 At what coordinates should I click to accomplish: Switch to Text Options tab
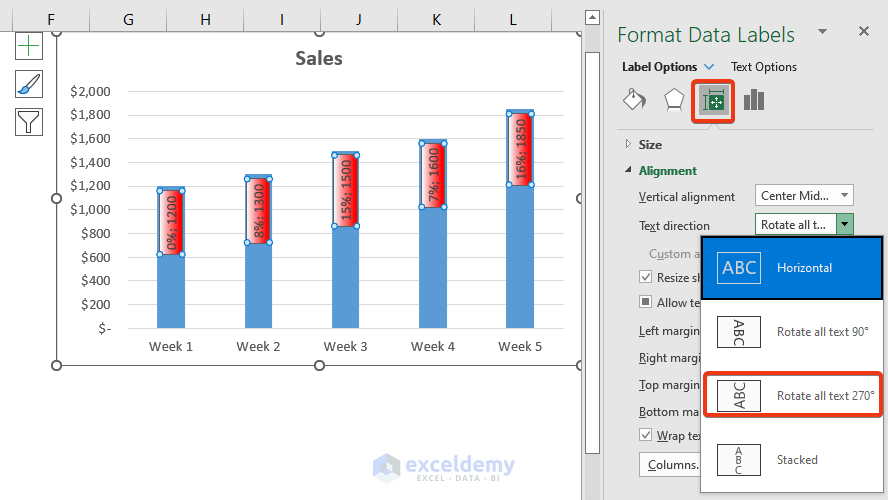[x=763, y=67]
